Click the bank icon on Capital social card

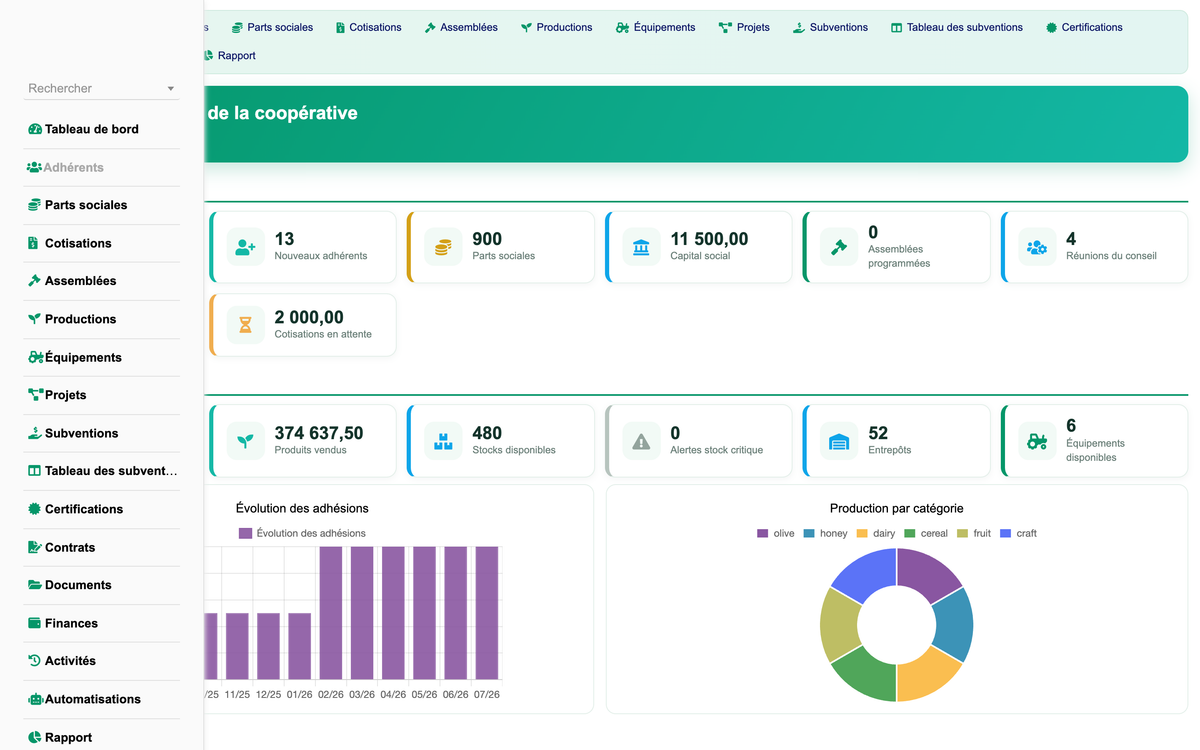point(641,247)
